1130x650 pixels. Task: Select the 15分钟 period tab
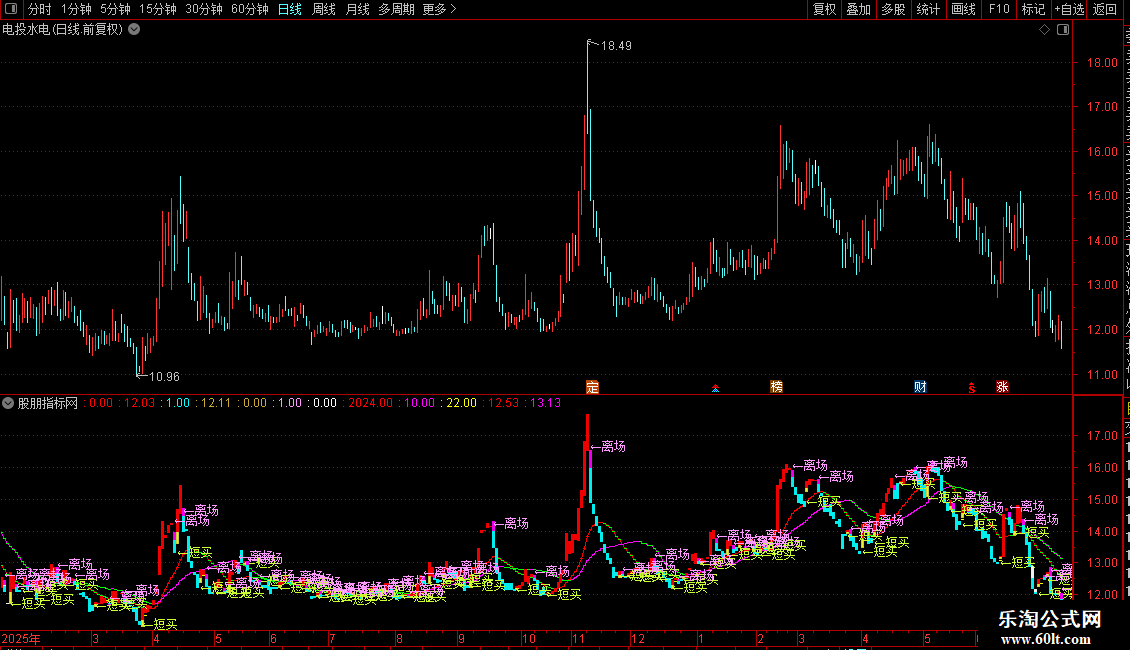coord(158,9)
